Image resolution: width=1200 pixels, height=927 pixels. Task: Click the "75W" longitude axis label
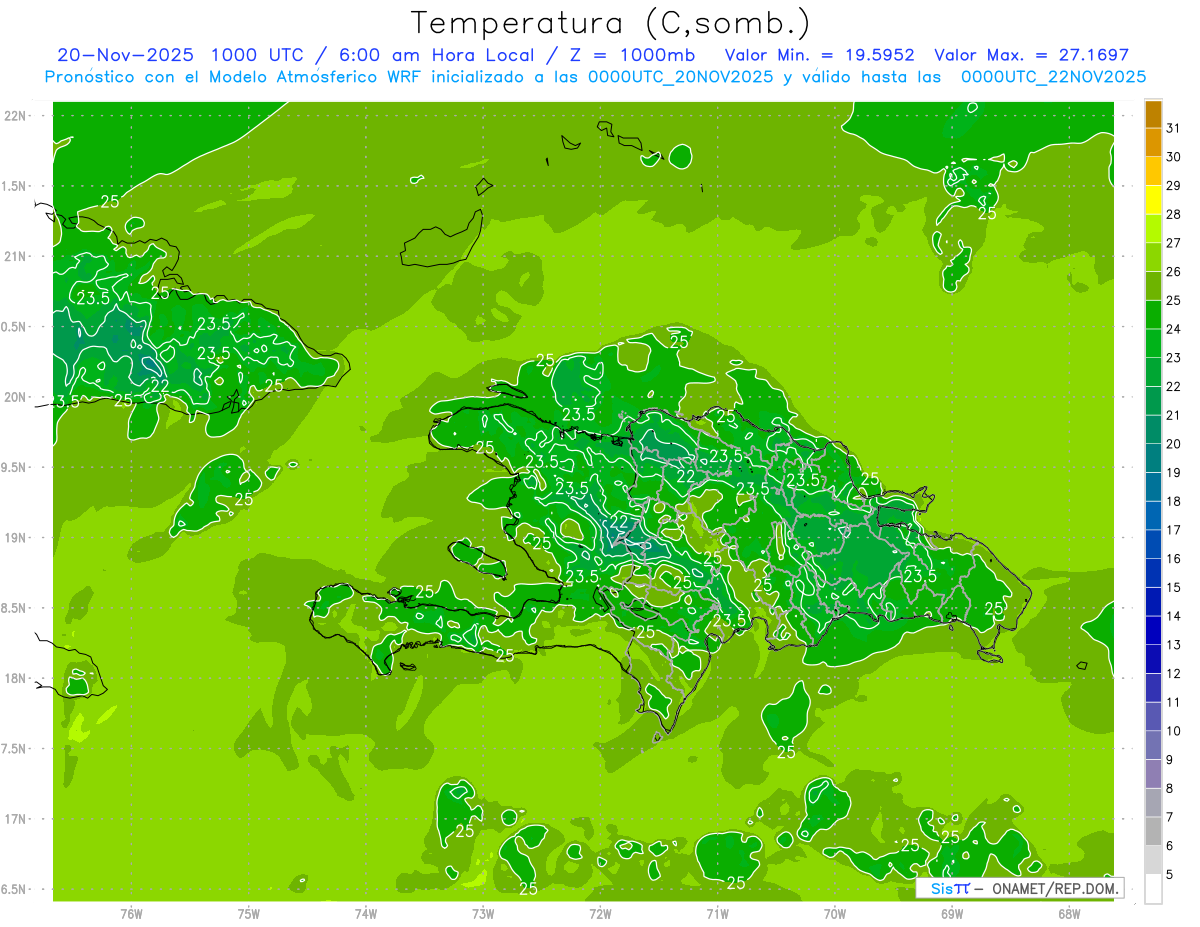248,914
